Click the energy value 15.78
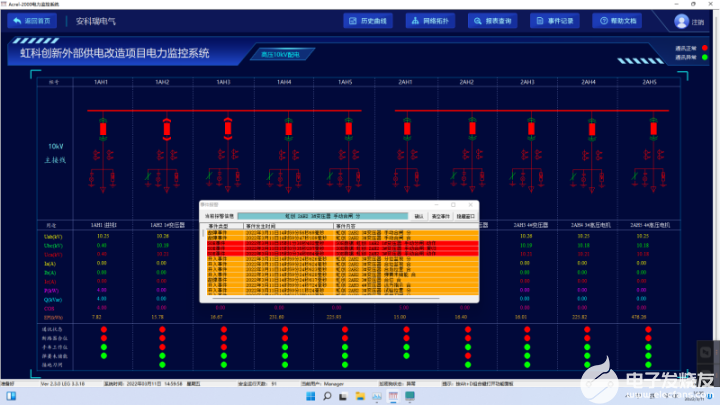This screenshot has height=405, width=720. pos(157,317)
